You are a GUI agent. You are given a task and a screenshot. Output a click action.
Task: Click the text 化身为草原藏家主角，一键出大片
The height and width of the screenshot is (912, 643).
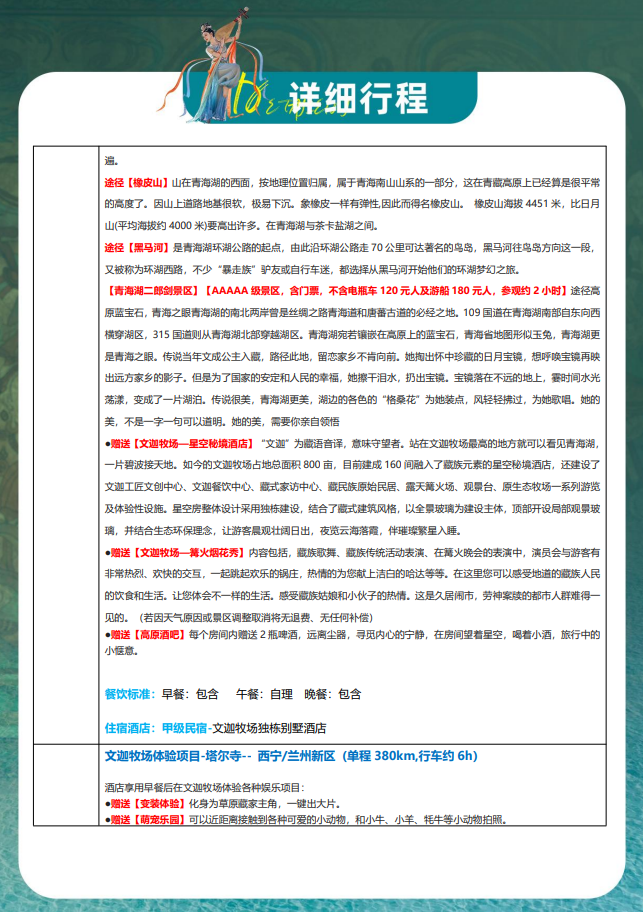[x=262, y=804]
